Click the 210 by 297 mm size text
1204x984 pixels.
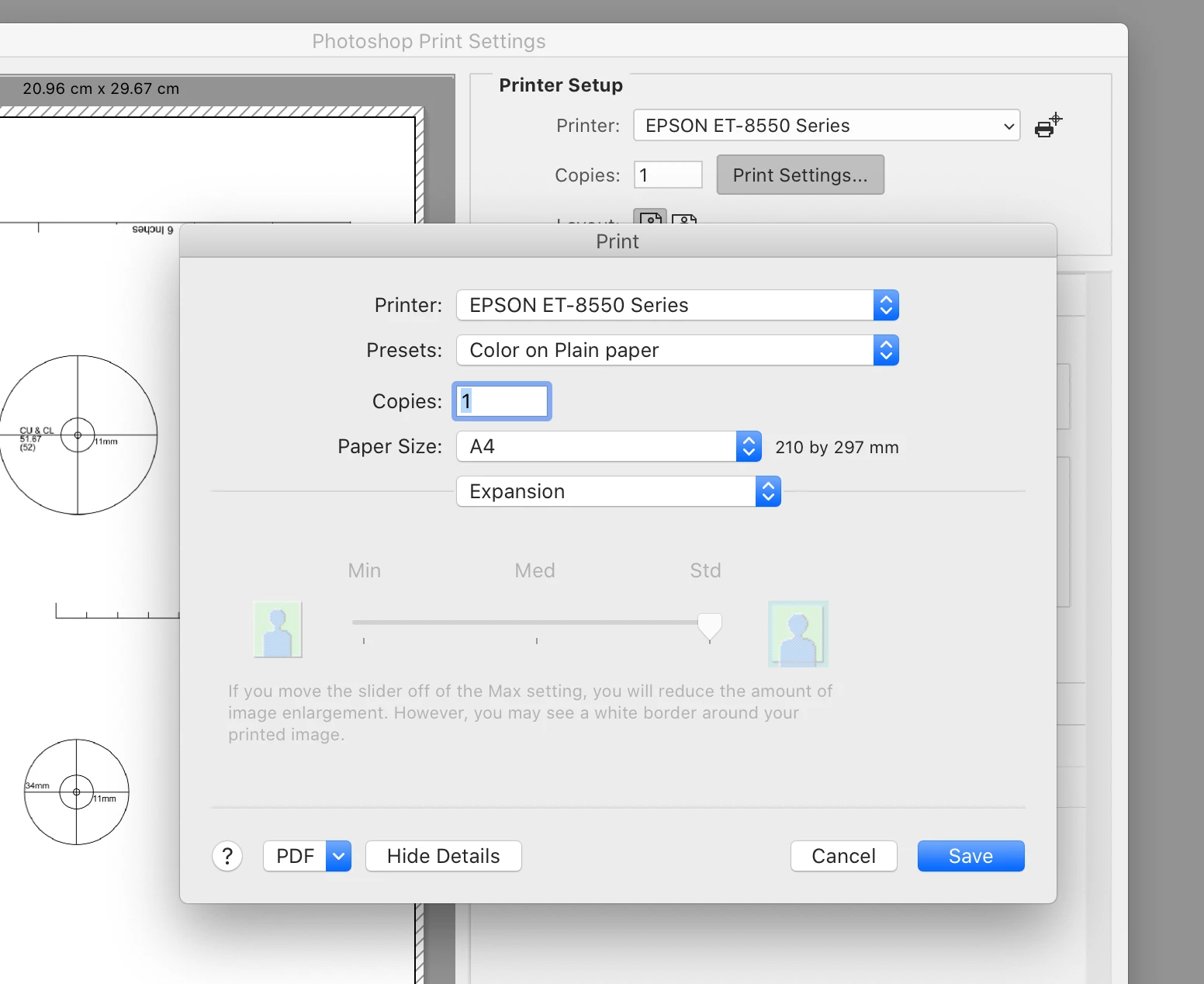pos(837,447)
